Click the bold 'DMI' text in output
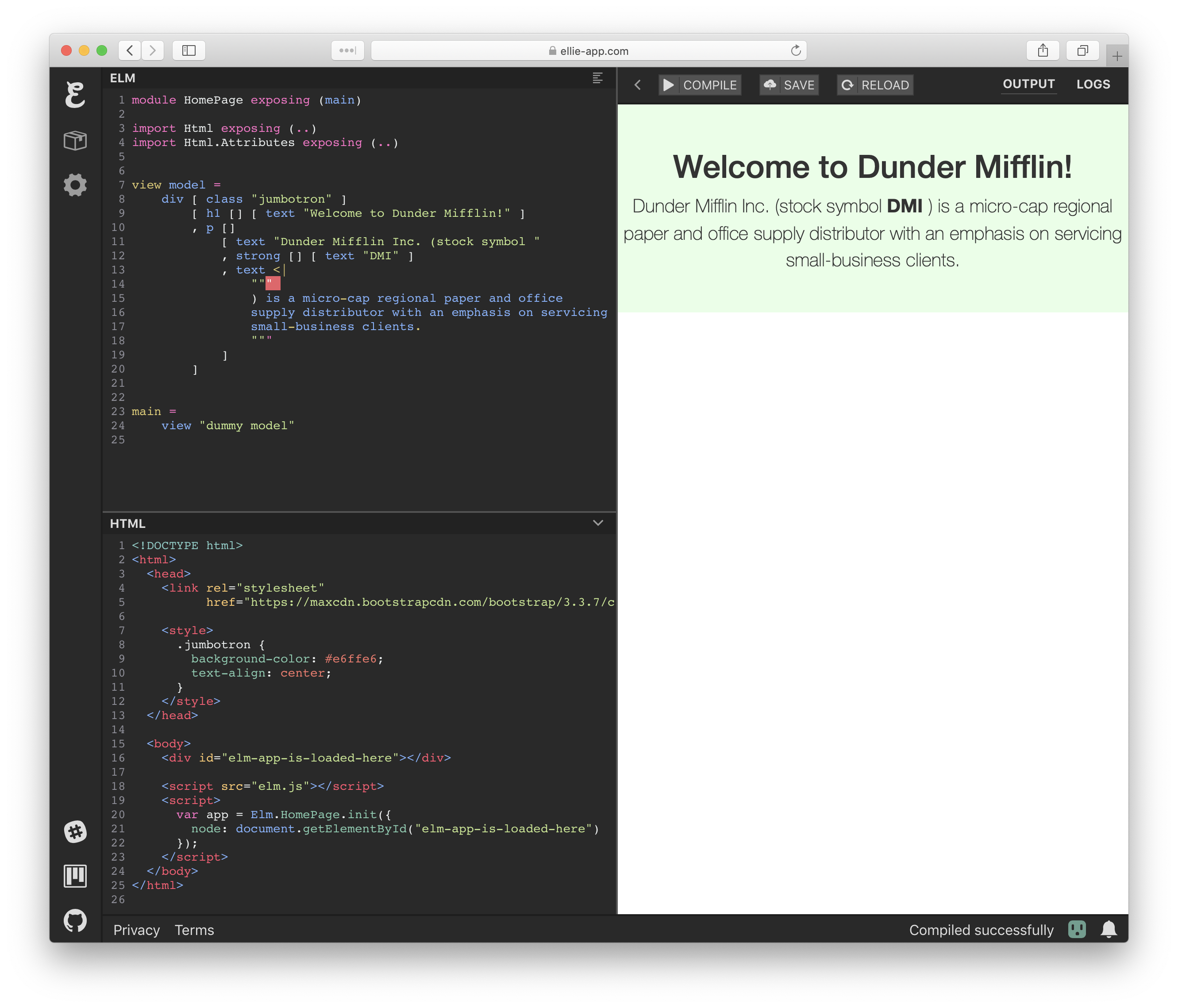Viewport: 1178px width, 1008px height. tap(905, 206)
